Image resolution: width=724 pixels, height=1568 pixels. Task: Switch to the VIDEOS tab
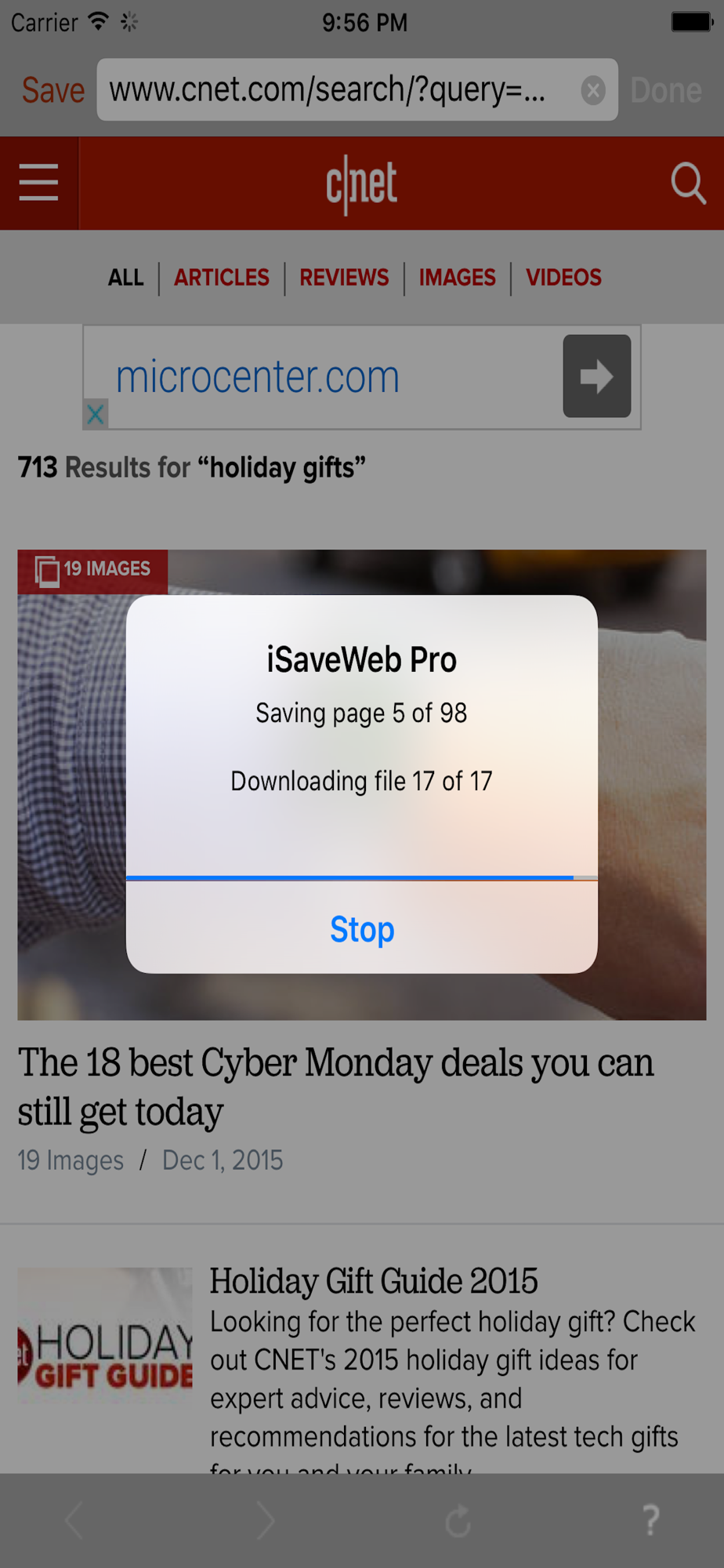point(563,278)
